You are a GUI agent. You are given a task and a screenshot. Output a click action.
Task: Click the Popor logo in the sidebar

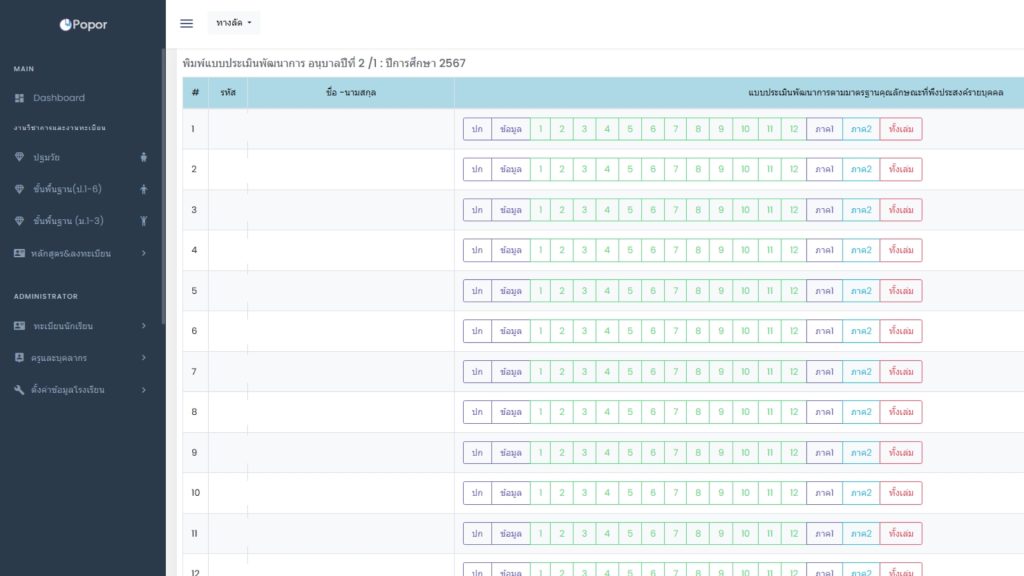click(83, 24)
